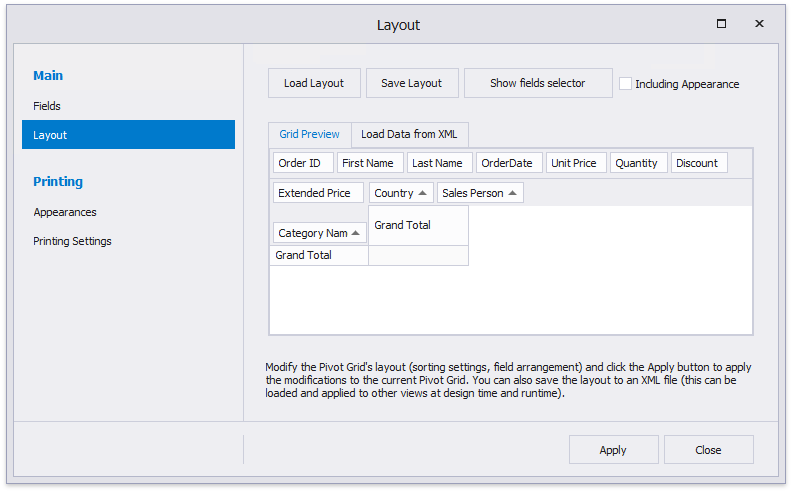Viewport: 792px width, 492px height.
Task: Select the Unit Price field header
Action: [x=574, y=163]
